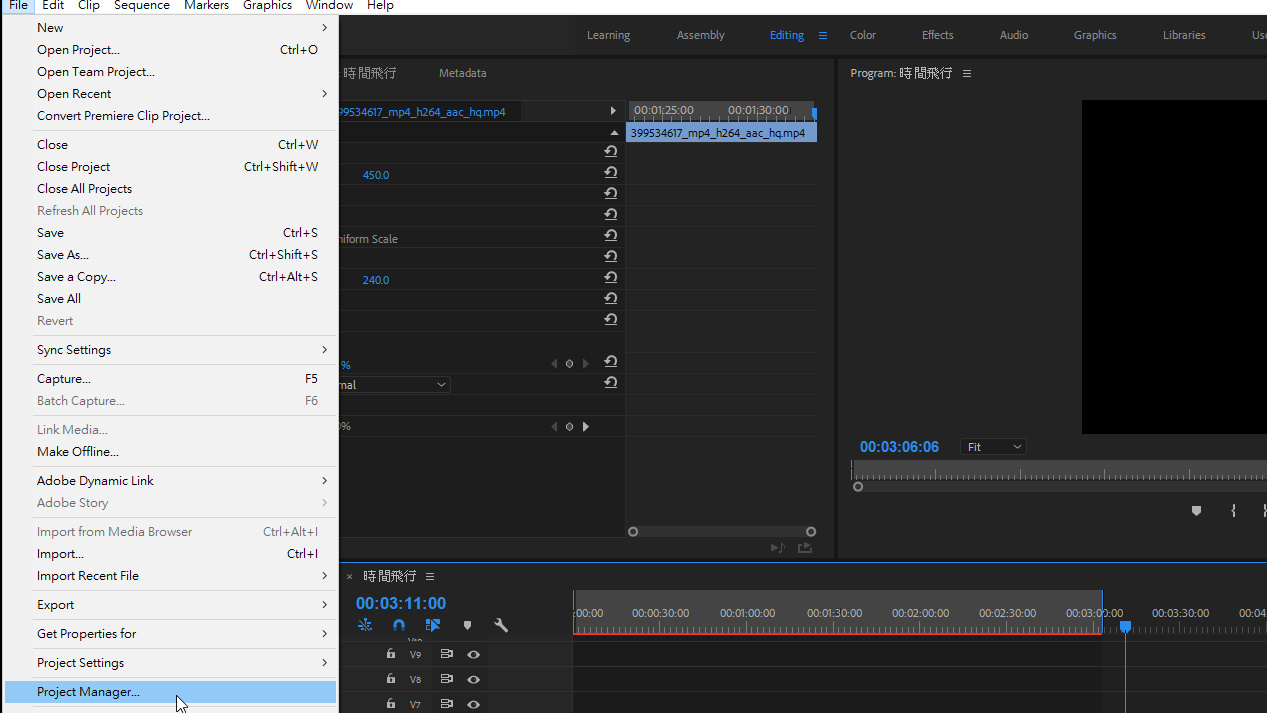Hide track V8 output eye
This screenshot has height=713, width=1267.
[x=474, y=680]
